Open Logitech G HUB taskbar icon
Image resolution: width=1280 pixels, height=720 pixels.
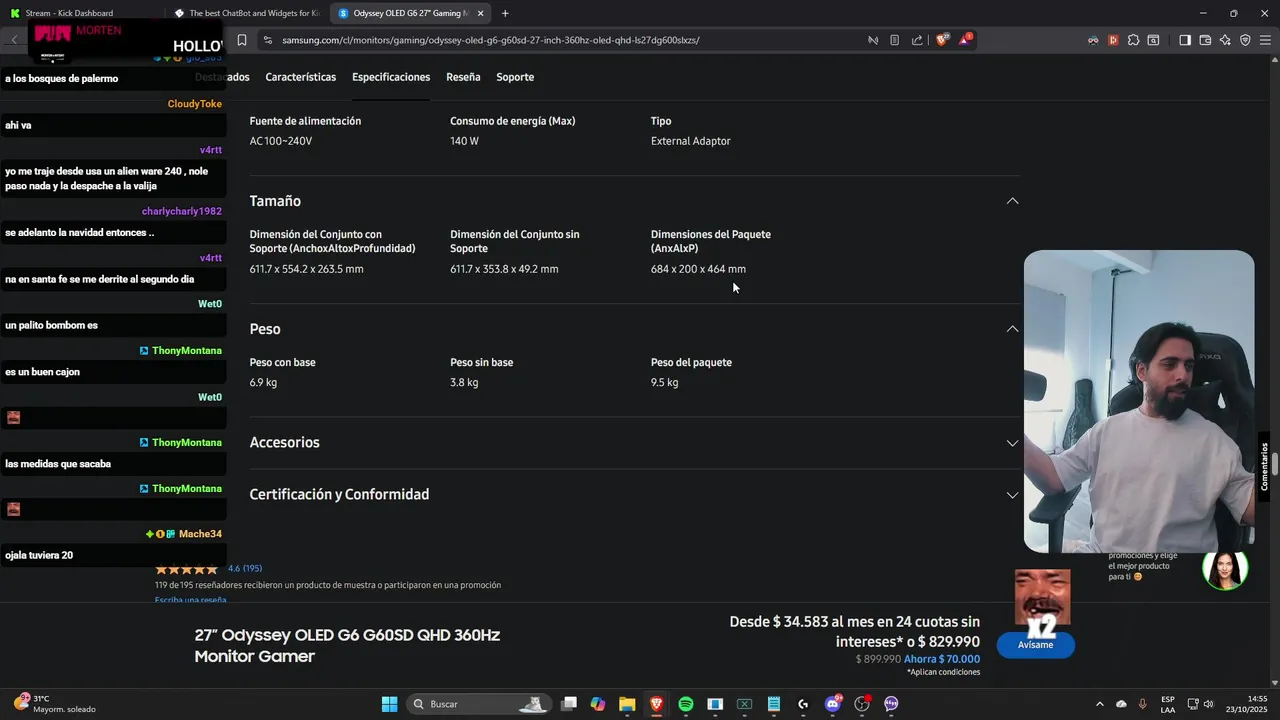coord(803,704)
